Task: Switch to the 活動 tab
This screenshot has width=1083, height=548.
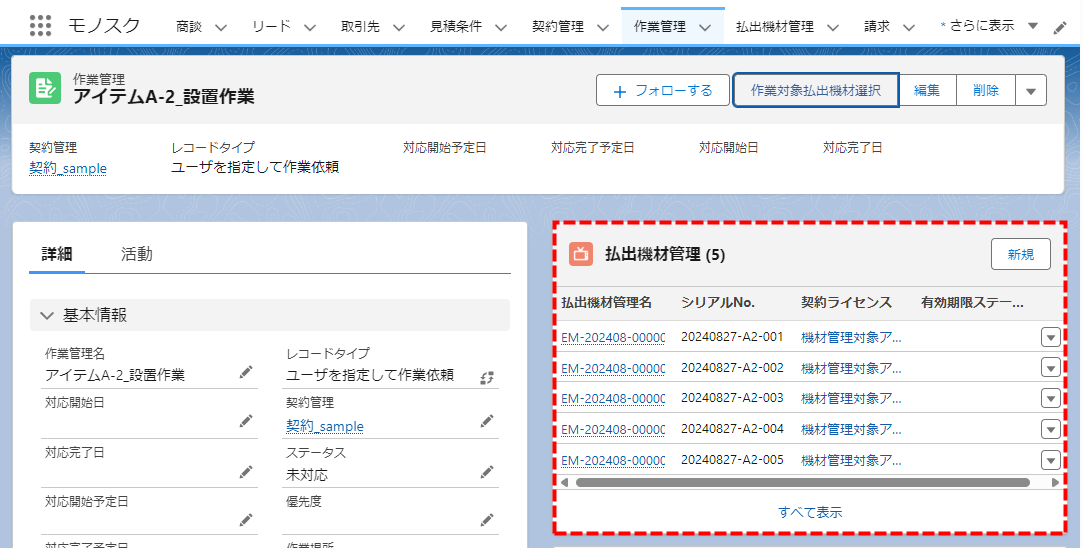Action: 137,254
